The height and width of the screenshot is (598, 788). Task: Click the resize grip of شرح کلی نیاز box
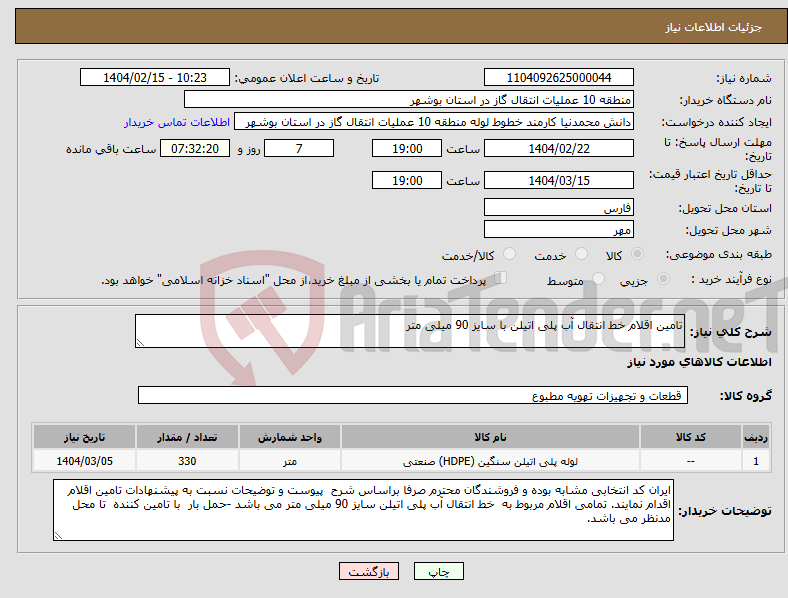(x=140, y=343)
